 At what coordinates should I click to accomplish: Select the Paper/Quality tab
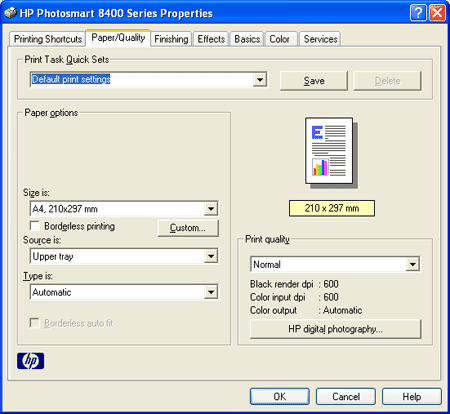click(x=118, y=38)
